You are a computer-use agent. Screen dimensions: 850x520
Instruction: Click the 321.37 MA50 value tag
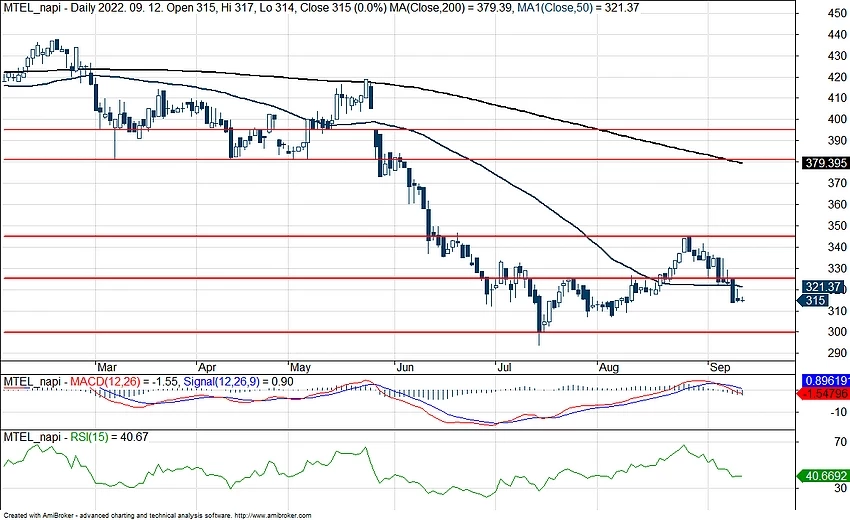coord(822,287)
